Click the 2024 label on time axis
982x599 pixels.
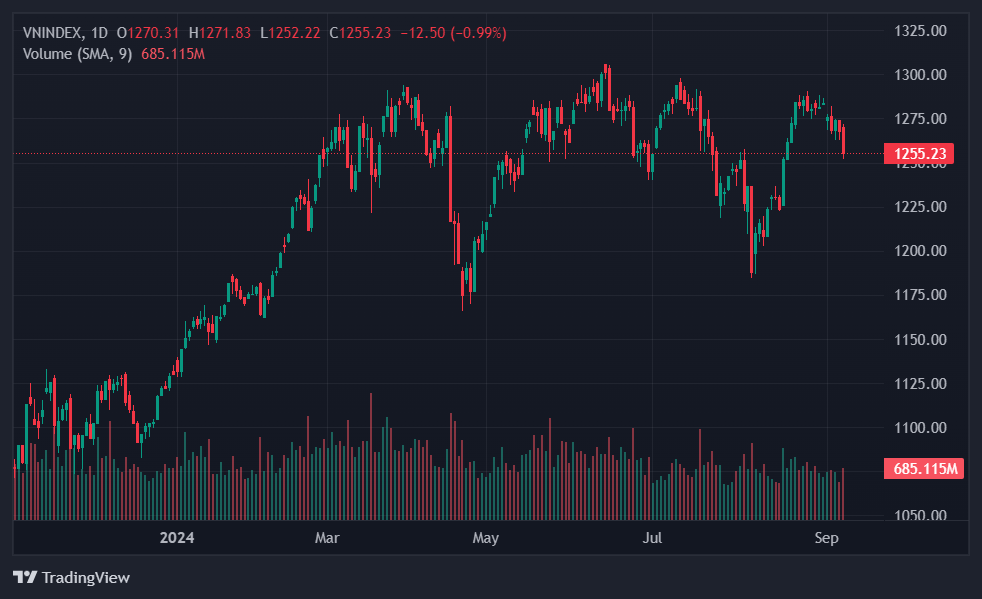click(x=177, y=538)
